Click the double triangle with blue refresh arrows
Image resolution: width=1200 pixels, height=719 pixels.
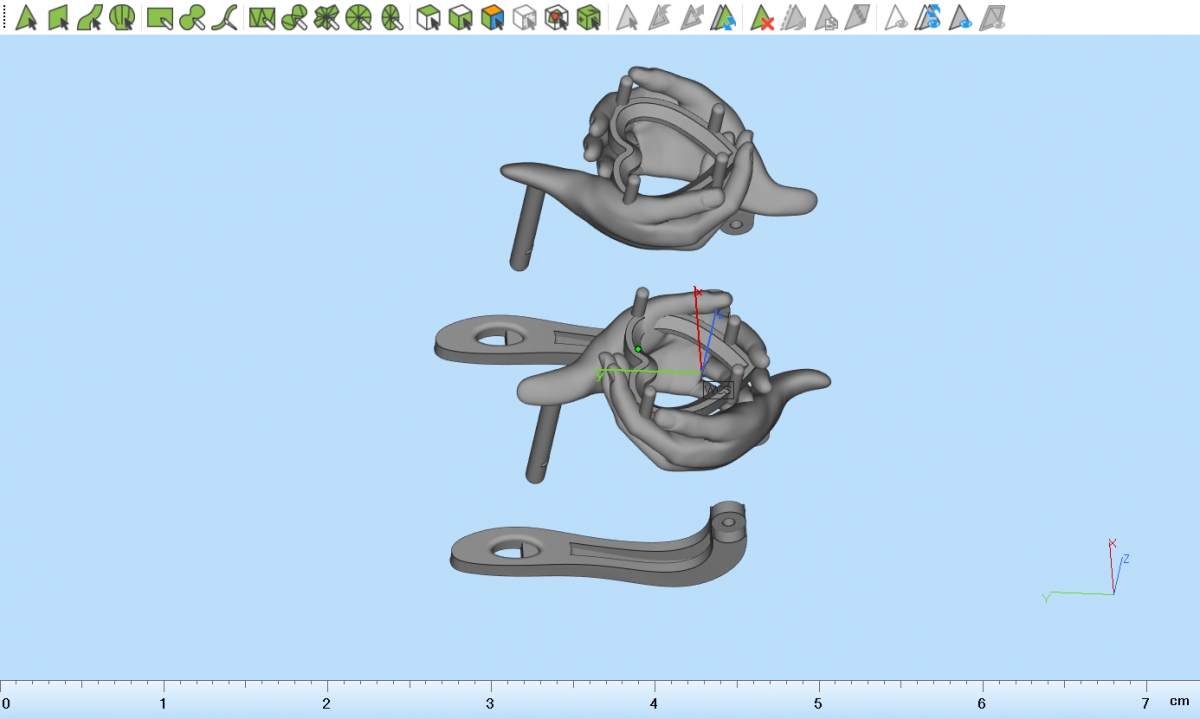pos(930,17)
